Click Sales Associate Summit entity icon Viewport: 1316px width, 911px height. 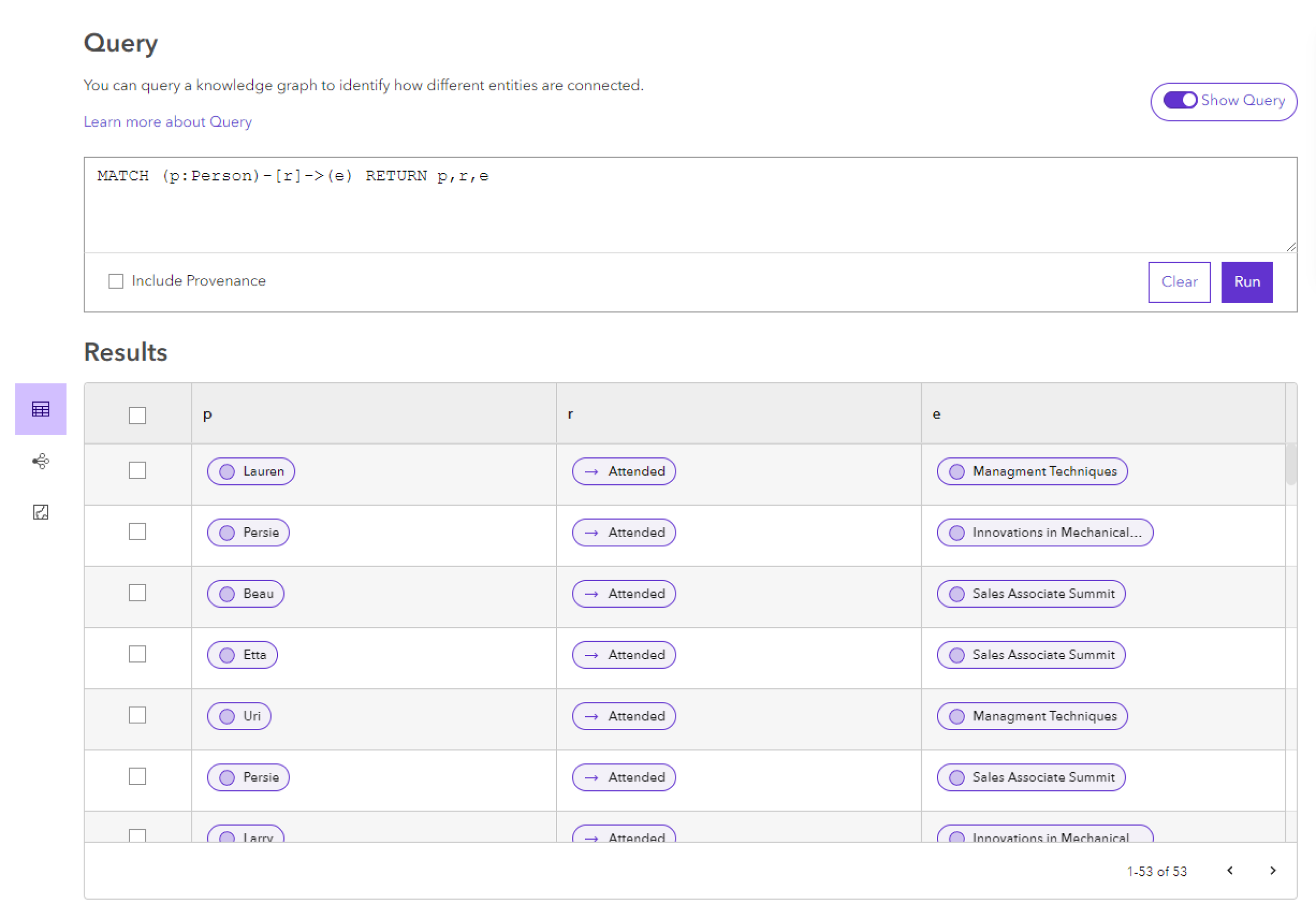click(957, 593)
